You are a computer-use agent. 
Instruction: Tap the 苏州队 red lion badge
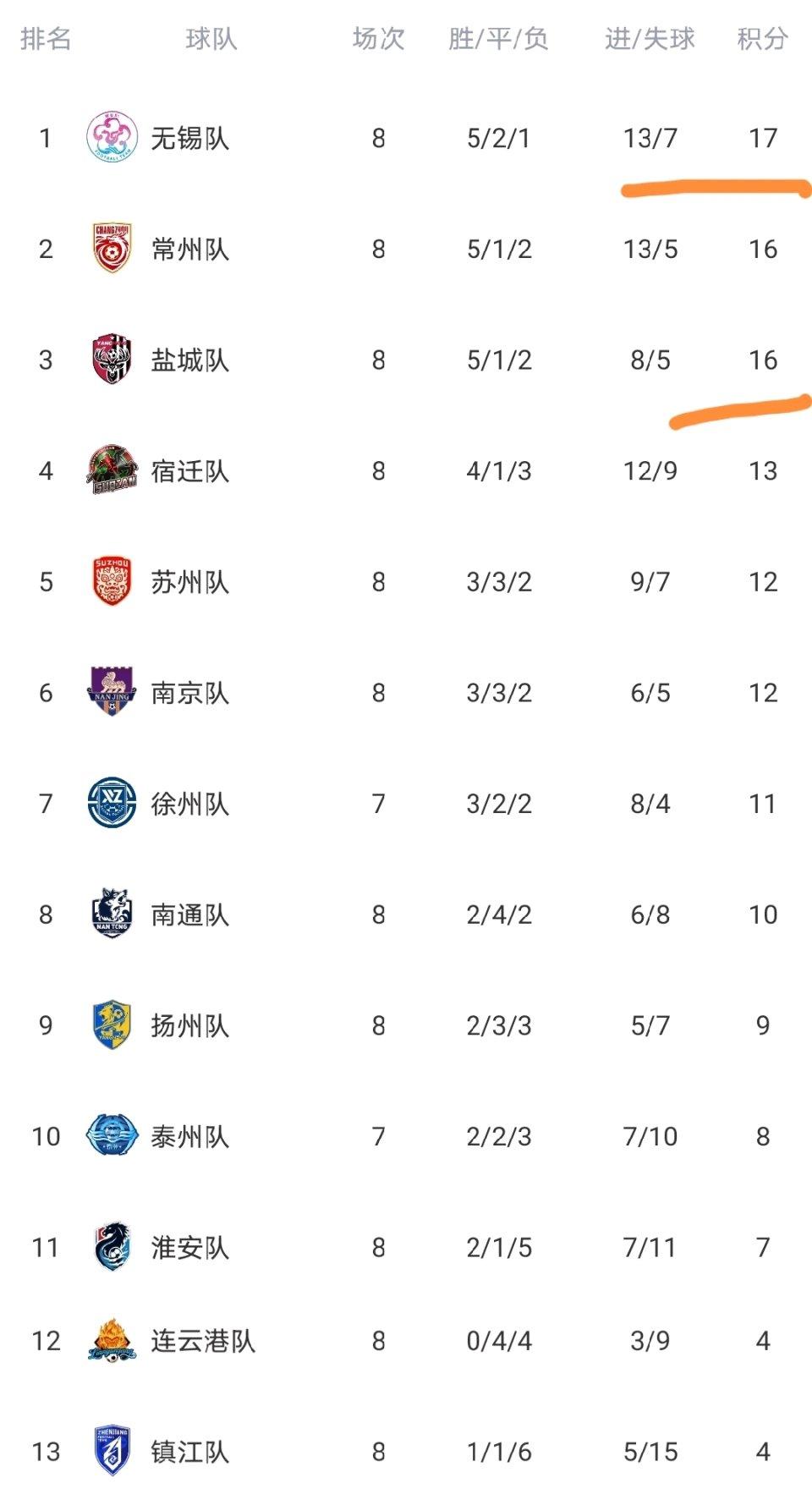point(112,581)
